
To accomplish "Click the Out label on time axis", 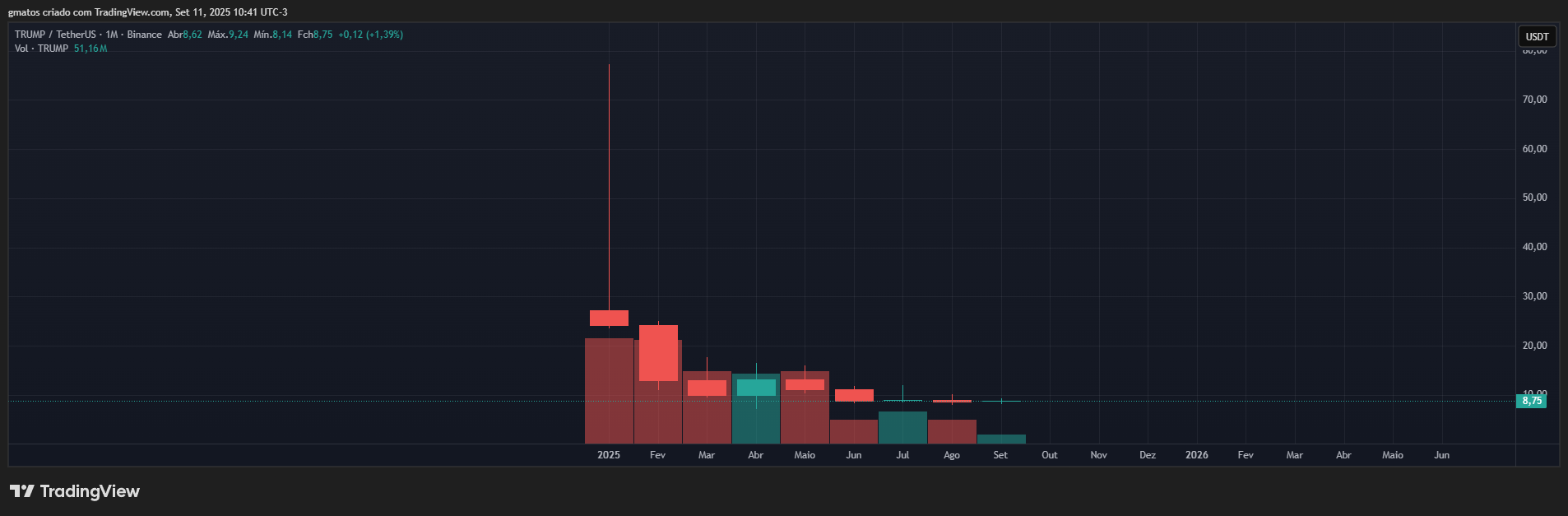I will [1050, 455].
